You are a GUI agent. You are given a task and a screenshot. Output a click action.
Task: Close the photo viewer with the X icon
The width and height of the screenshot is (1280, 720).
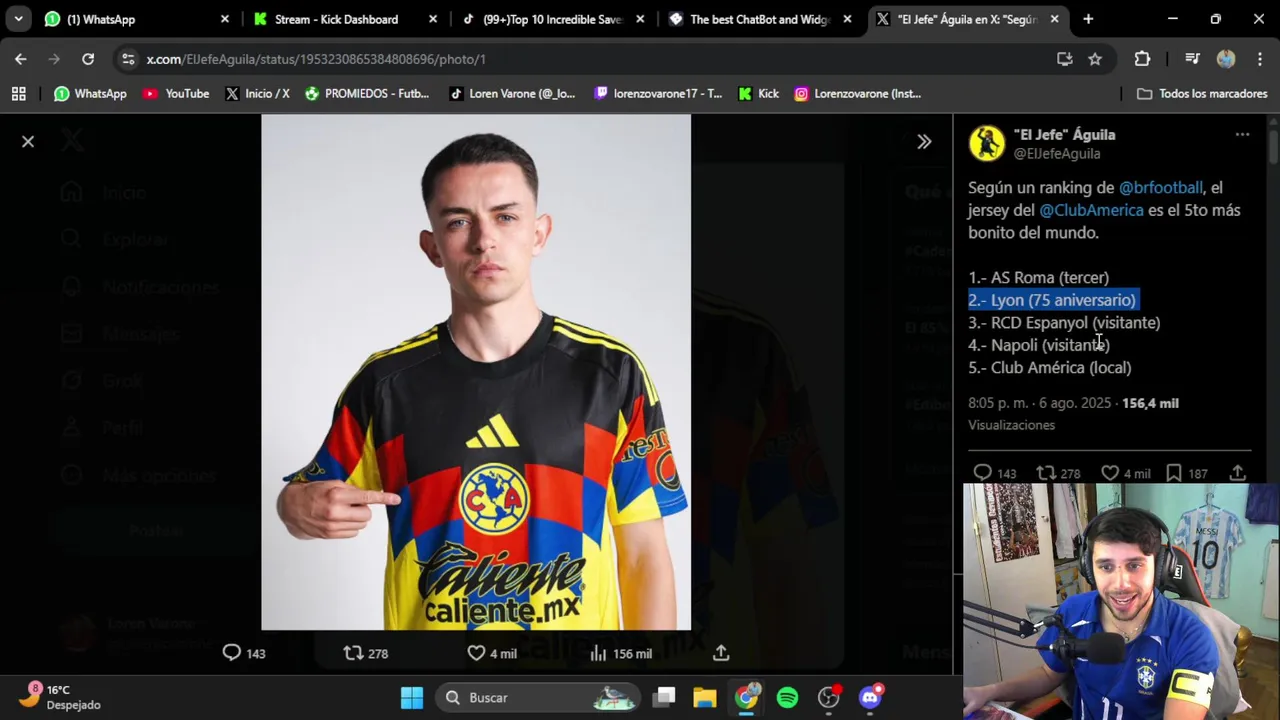coord(28,142)
